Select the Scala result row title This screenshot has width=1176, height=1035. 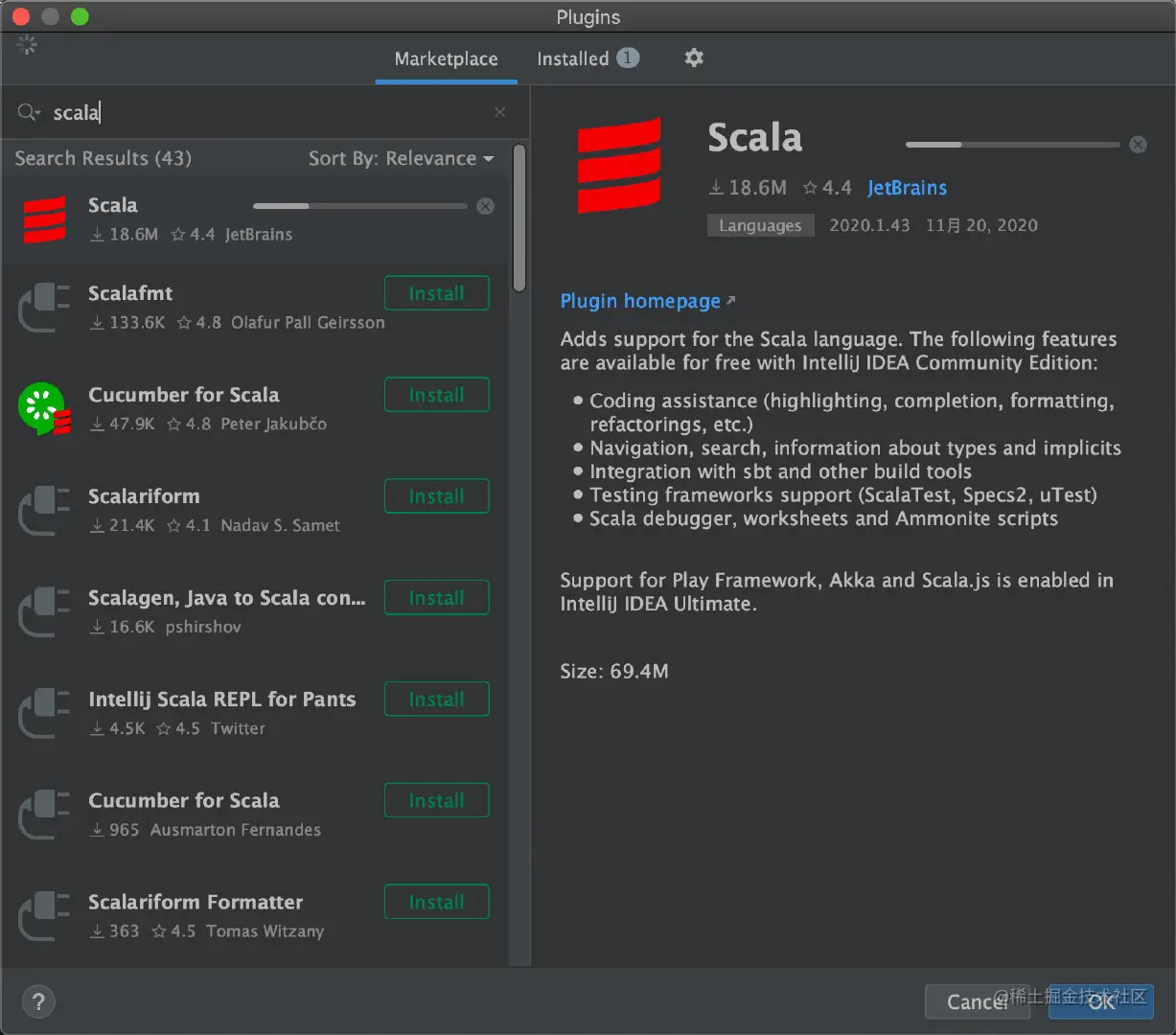112,205
